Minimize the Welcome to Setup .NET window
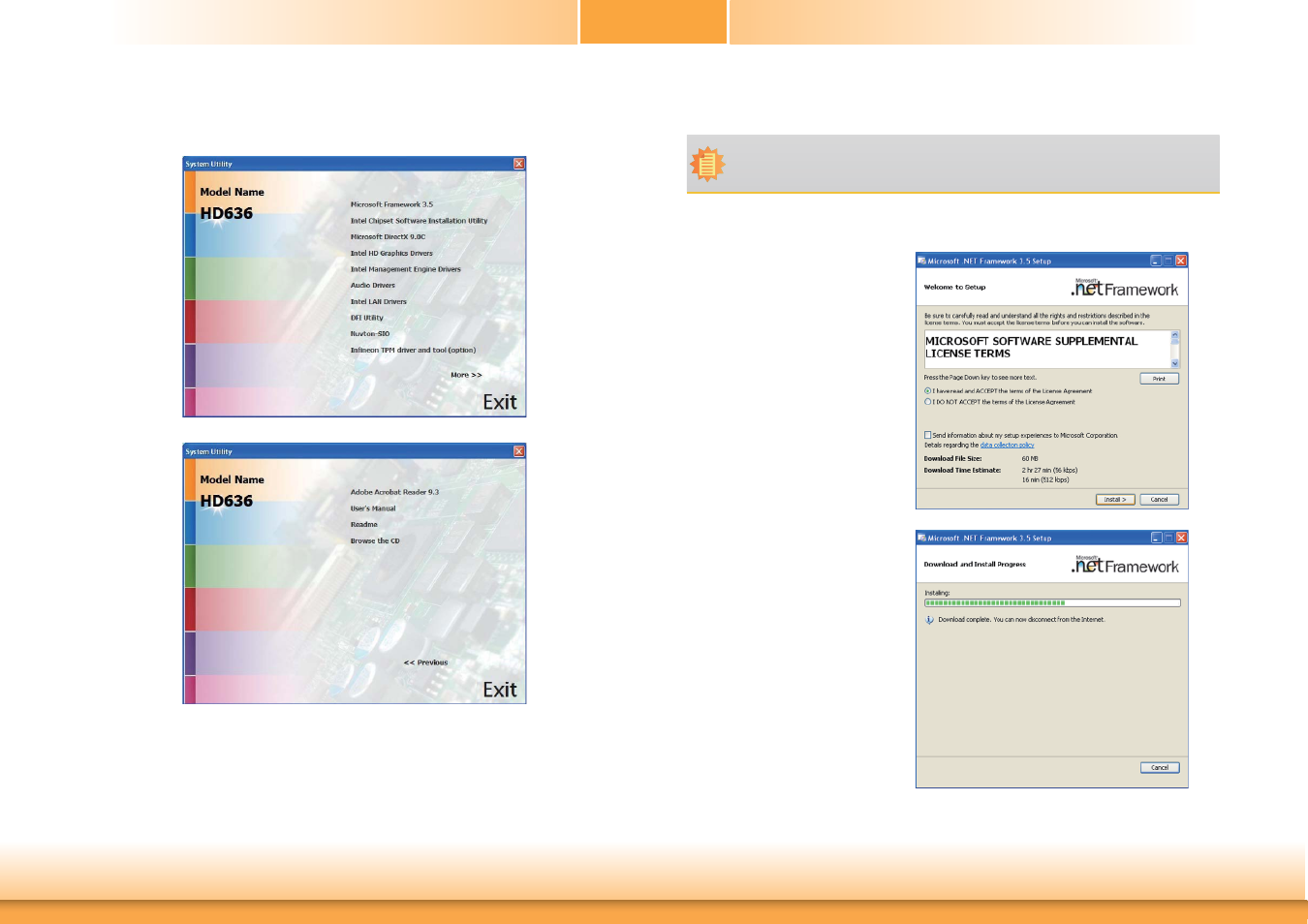1308x924 pixels. tap(1156, 261)
